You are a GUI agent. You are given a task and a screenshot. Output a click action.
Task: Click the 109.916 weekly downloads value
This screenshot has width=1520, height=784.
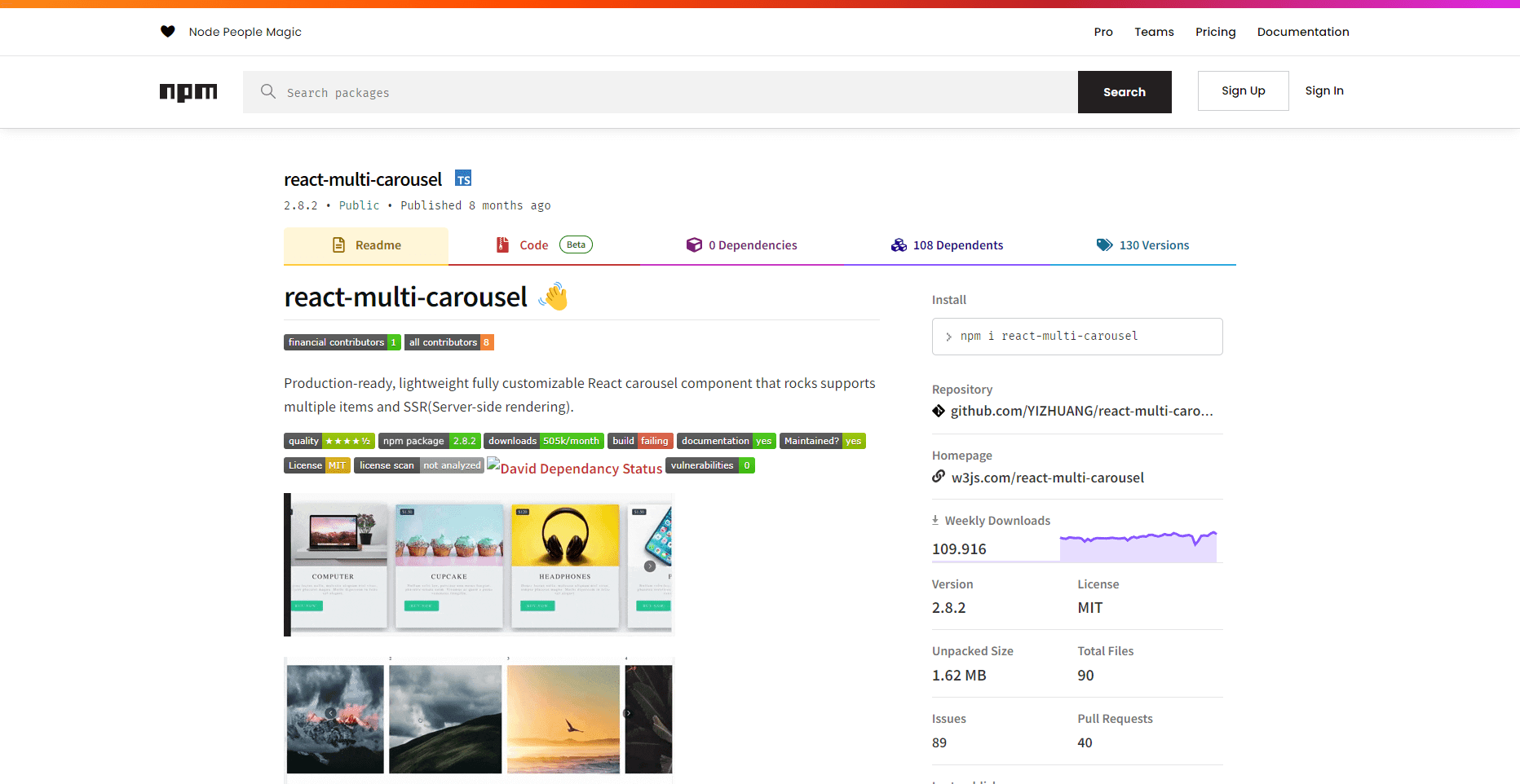point(959,549)
